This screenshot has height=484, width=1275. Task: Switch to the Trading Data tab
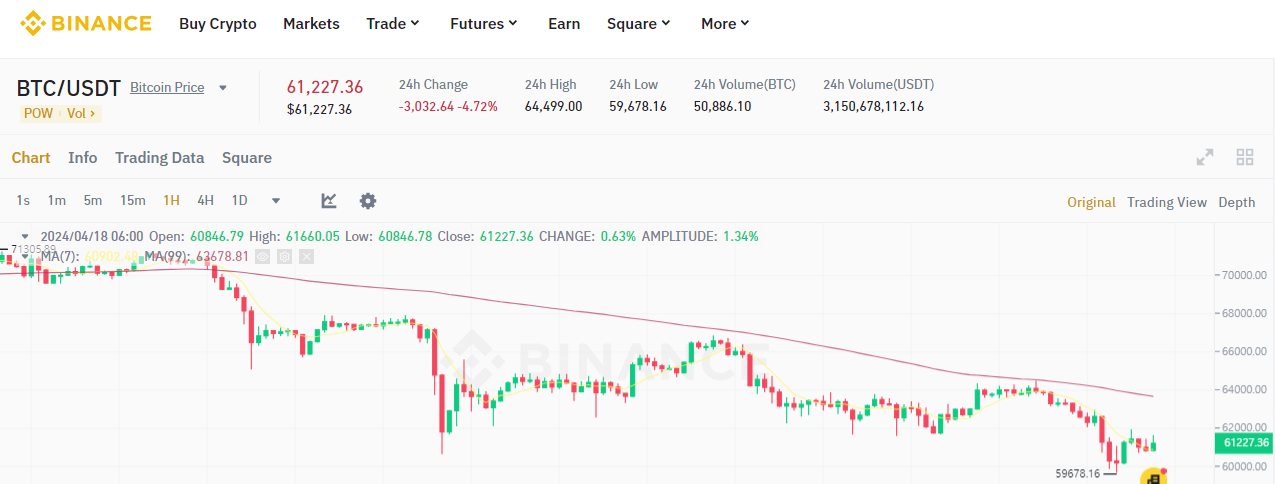159,158
